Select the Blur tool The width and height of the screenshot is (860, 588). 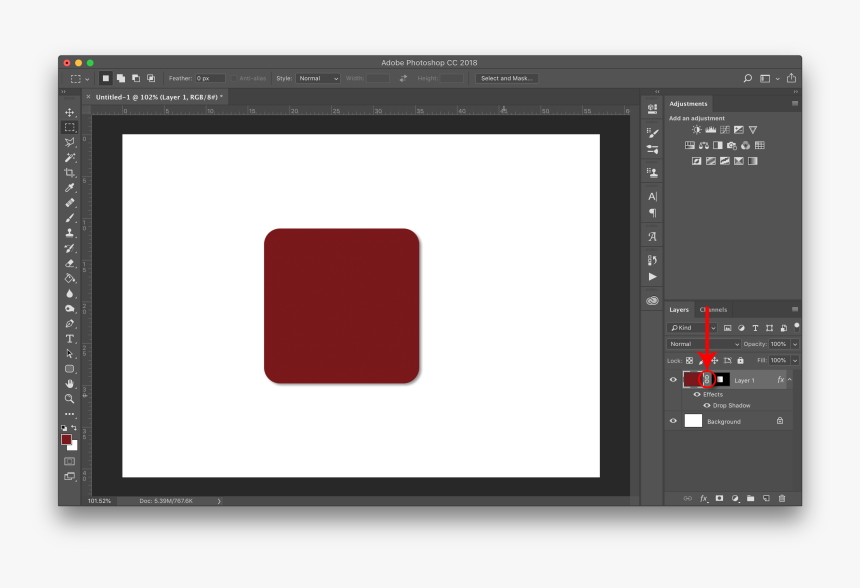[70, 293]
